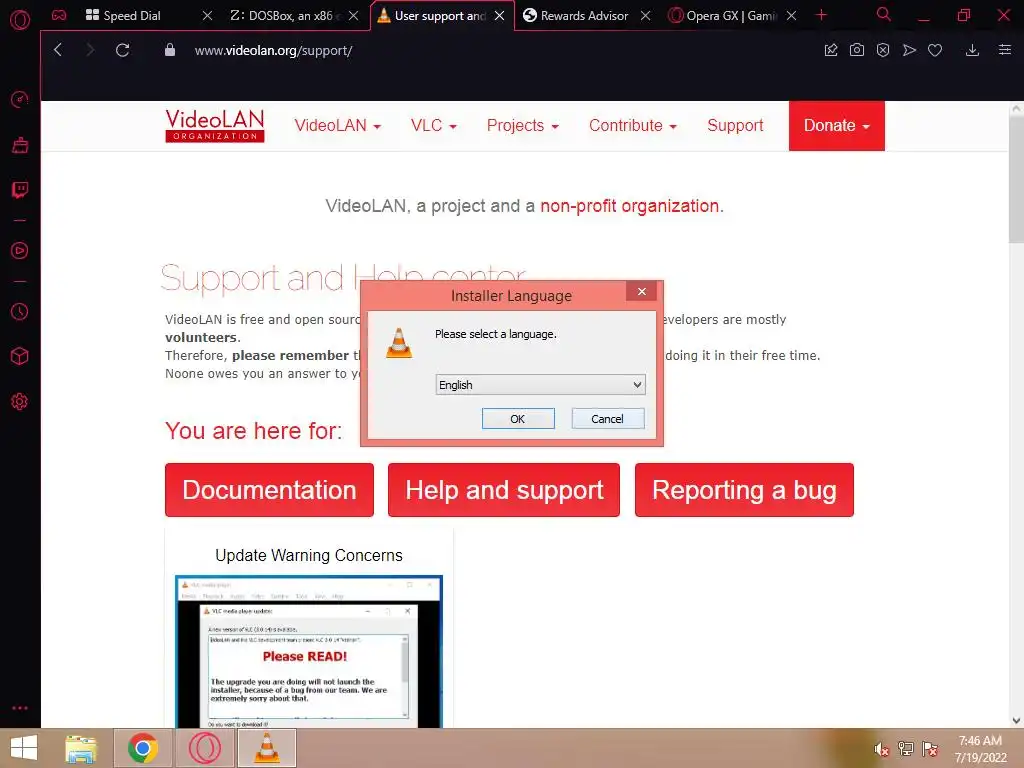Close the Speed Dial tab
The width and height of the screenshot is (1024, 768).
tap(207, 16)
